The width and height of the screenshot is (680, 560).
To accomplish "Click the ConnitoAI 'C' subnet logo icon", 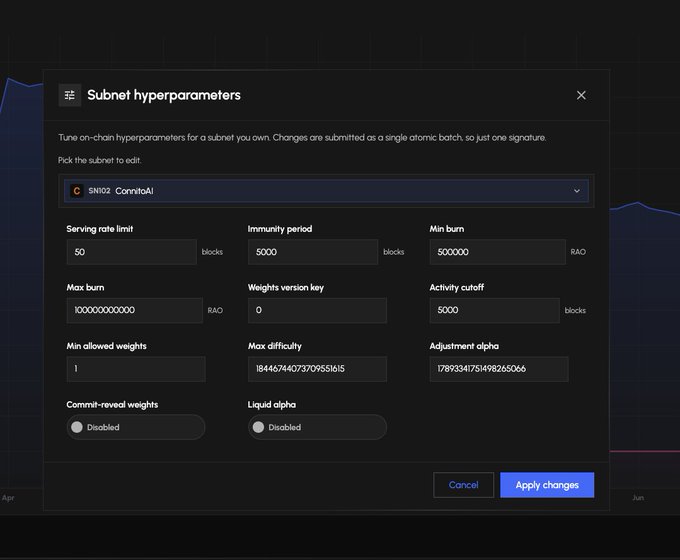I will pos(77,191).
